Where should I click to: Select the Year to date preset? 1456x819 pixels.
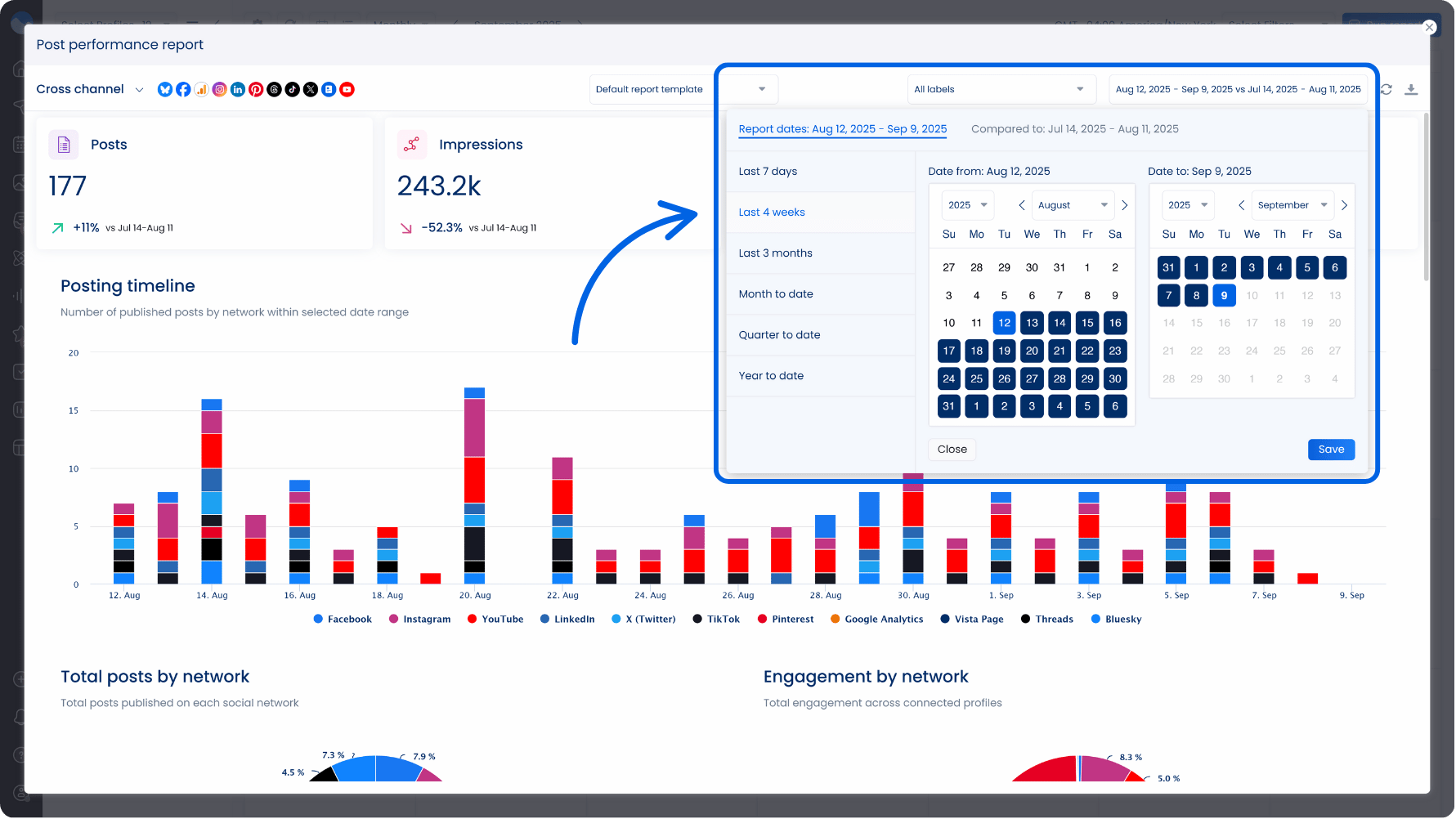(771, 375)
